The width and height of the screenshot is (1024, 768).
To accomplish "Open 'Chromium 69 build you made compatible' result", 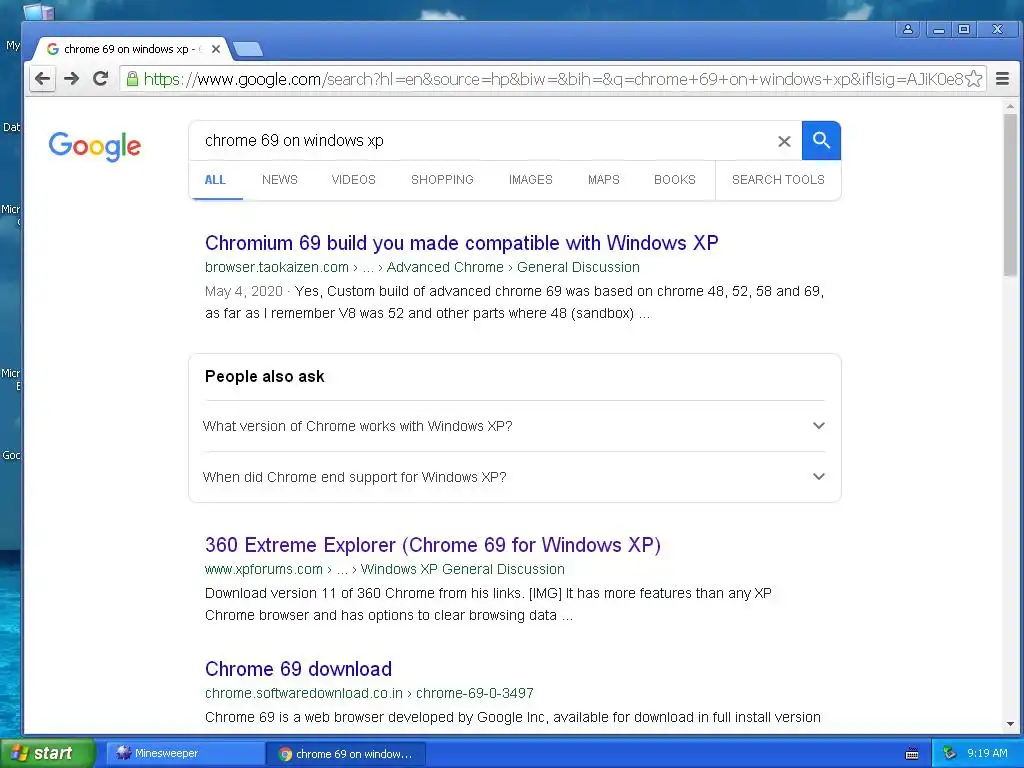I will point(461,243).
